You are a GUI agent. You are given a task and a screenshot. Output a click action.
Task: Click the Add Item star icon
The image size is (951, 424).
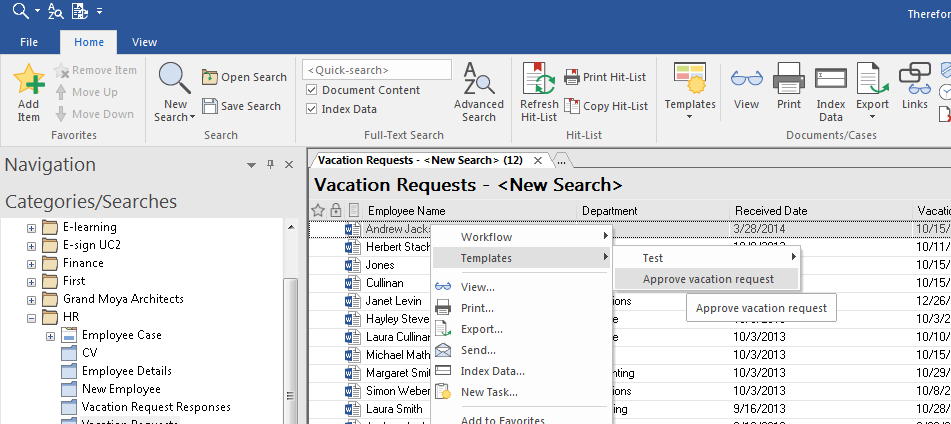(29, 82)
